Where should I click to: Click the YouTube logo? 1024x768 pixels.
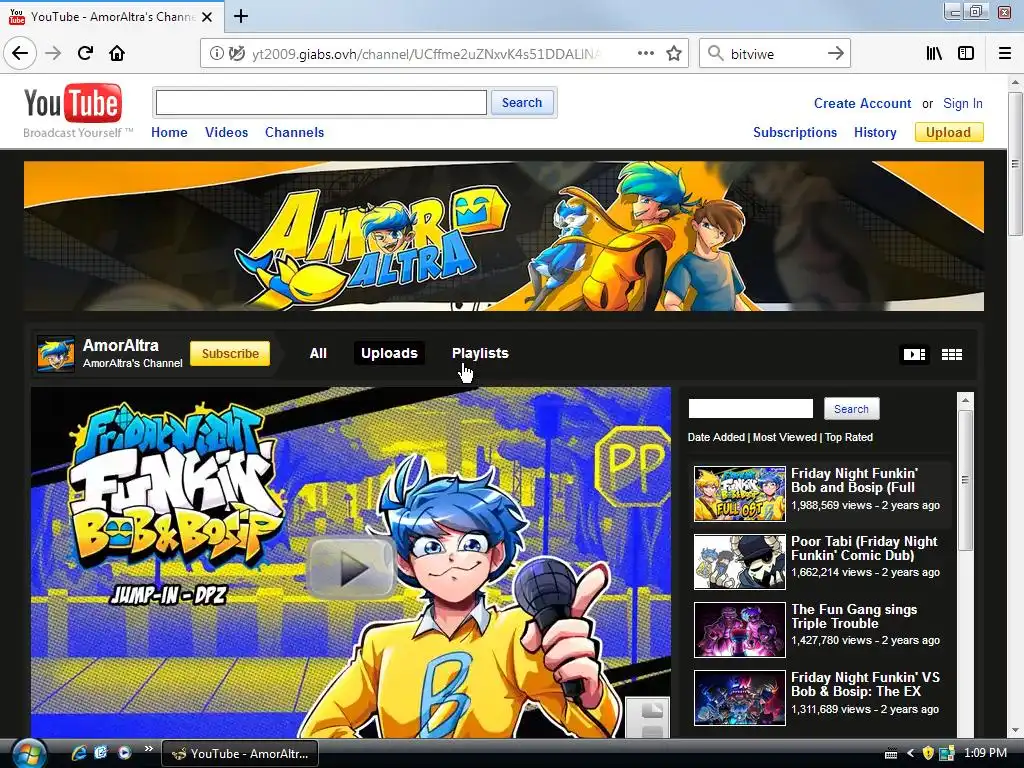73,103
